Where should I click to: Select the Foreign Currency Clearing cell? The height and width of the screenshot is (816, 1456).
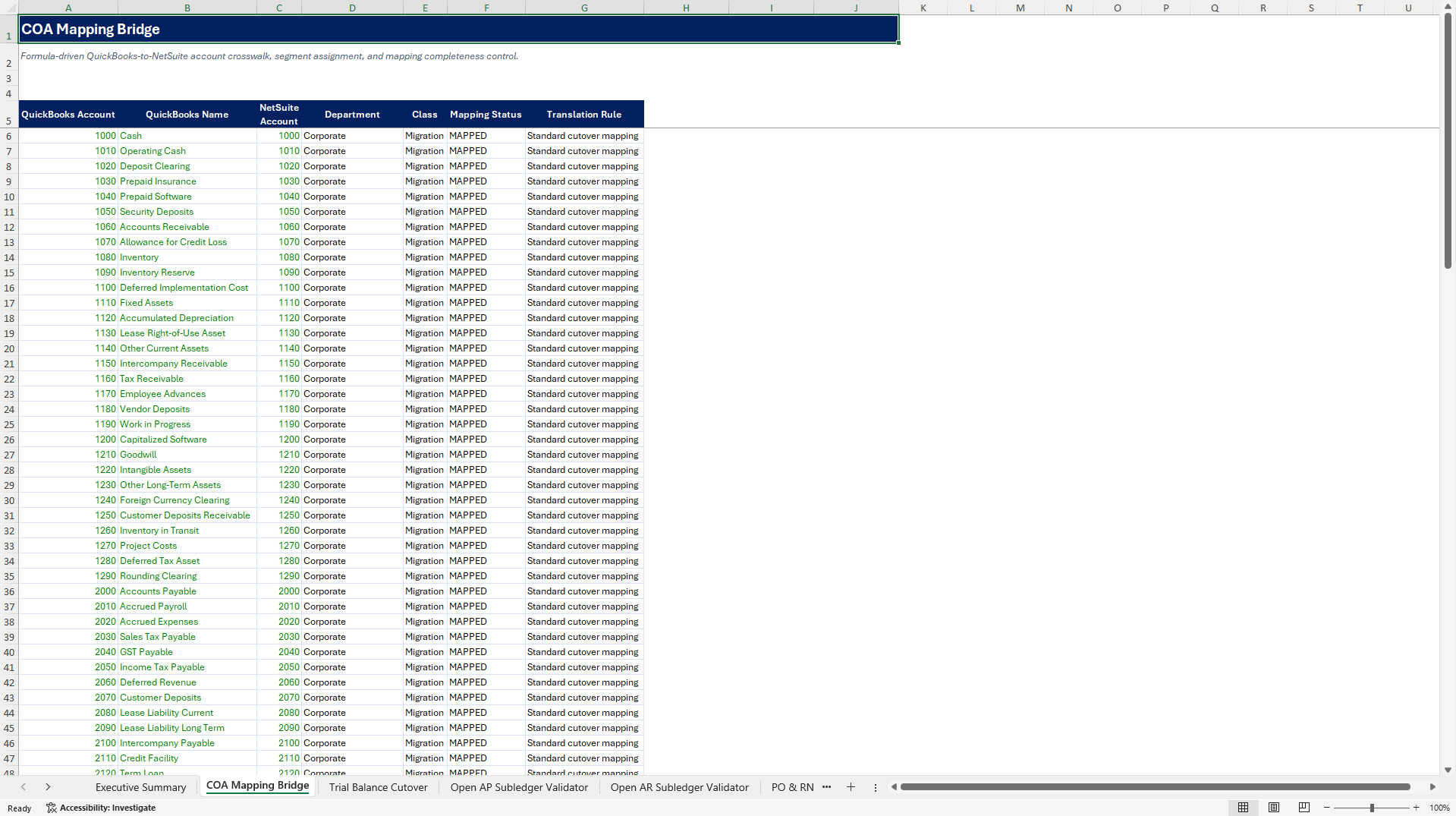[x=187, y=500]
